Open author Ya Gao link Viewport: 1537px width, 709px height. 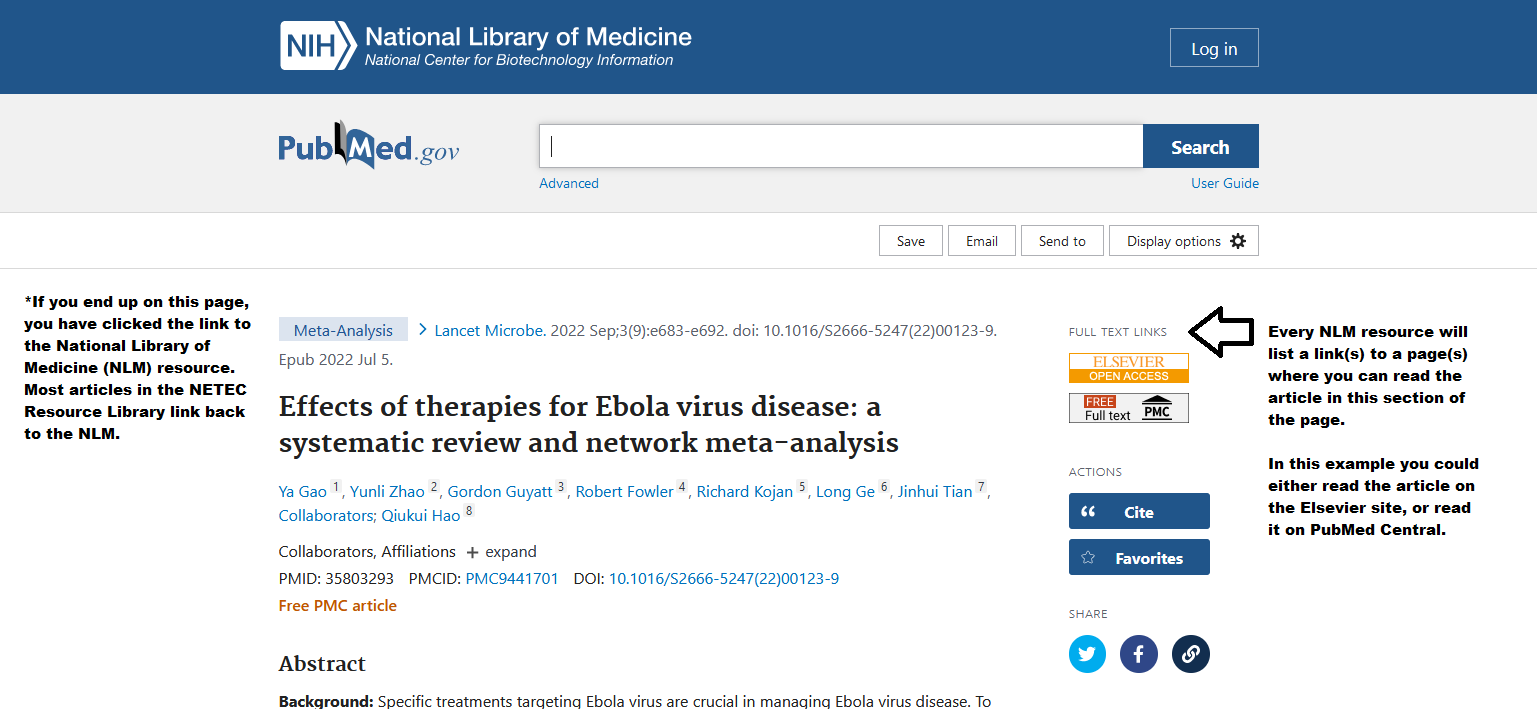point(303,491)
